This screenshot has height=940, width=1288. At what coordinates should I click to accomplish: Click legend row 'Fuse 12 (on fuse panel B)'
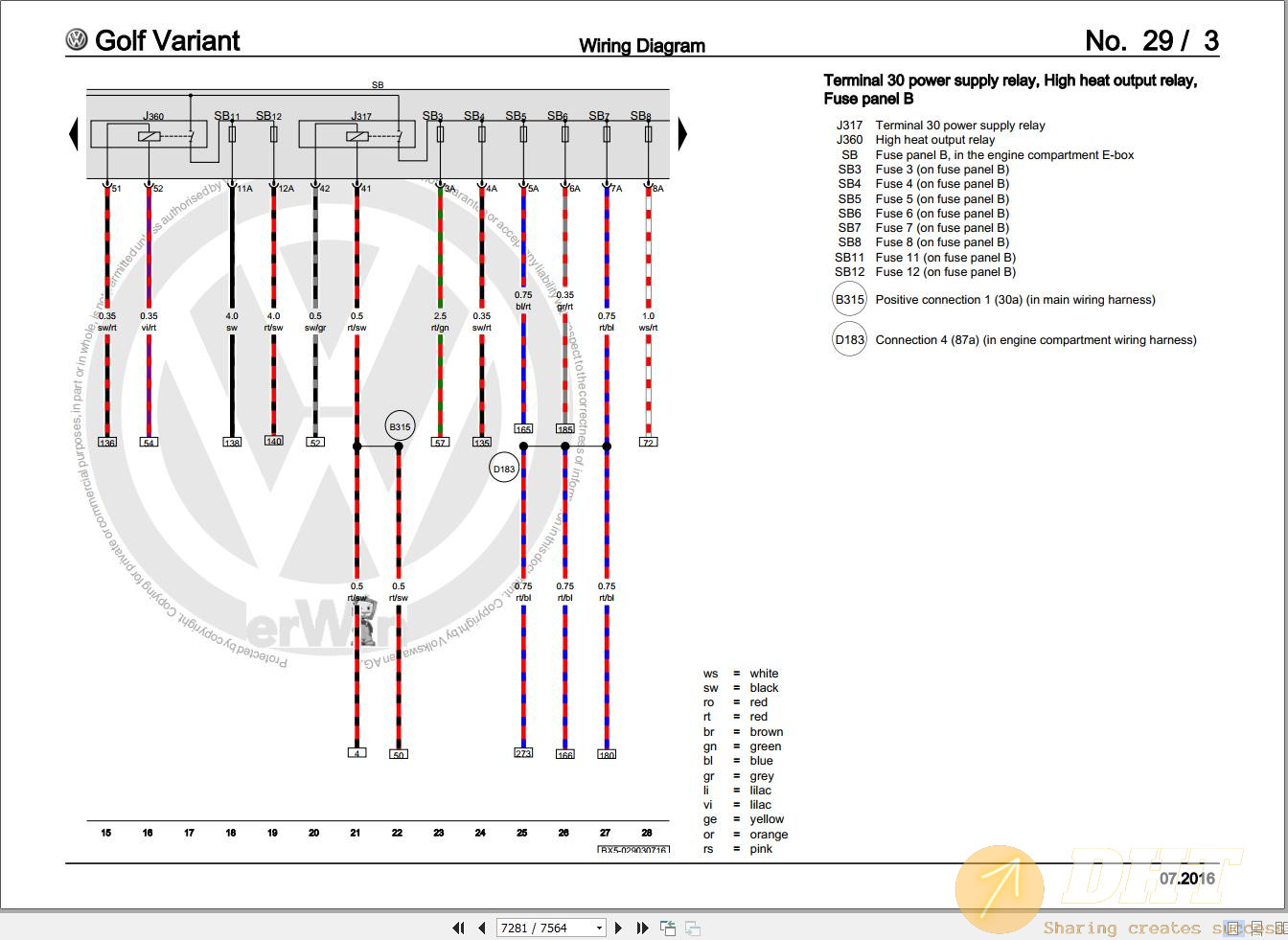click(925, 271)
